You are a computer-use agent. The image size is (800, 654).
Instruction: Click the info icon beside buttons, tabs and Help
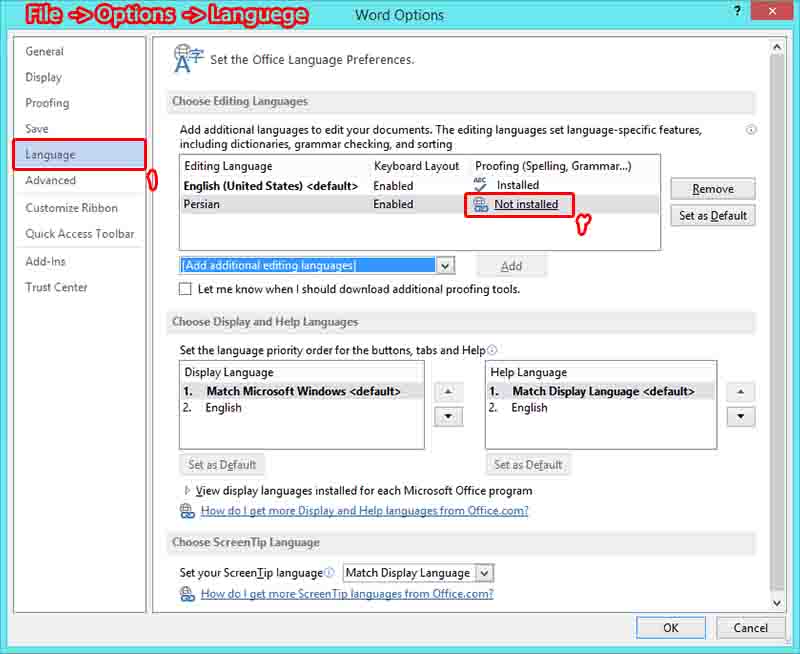point(492,350)
